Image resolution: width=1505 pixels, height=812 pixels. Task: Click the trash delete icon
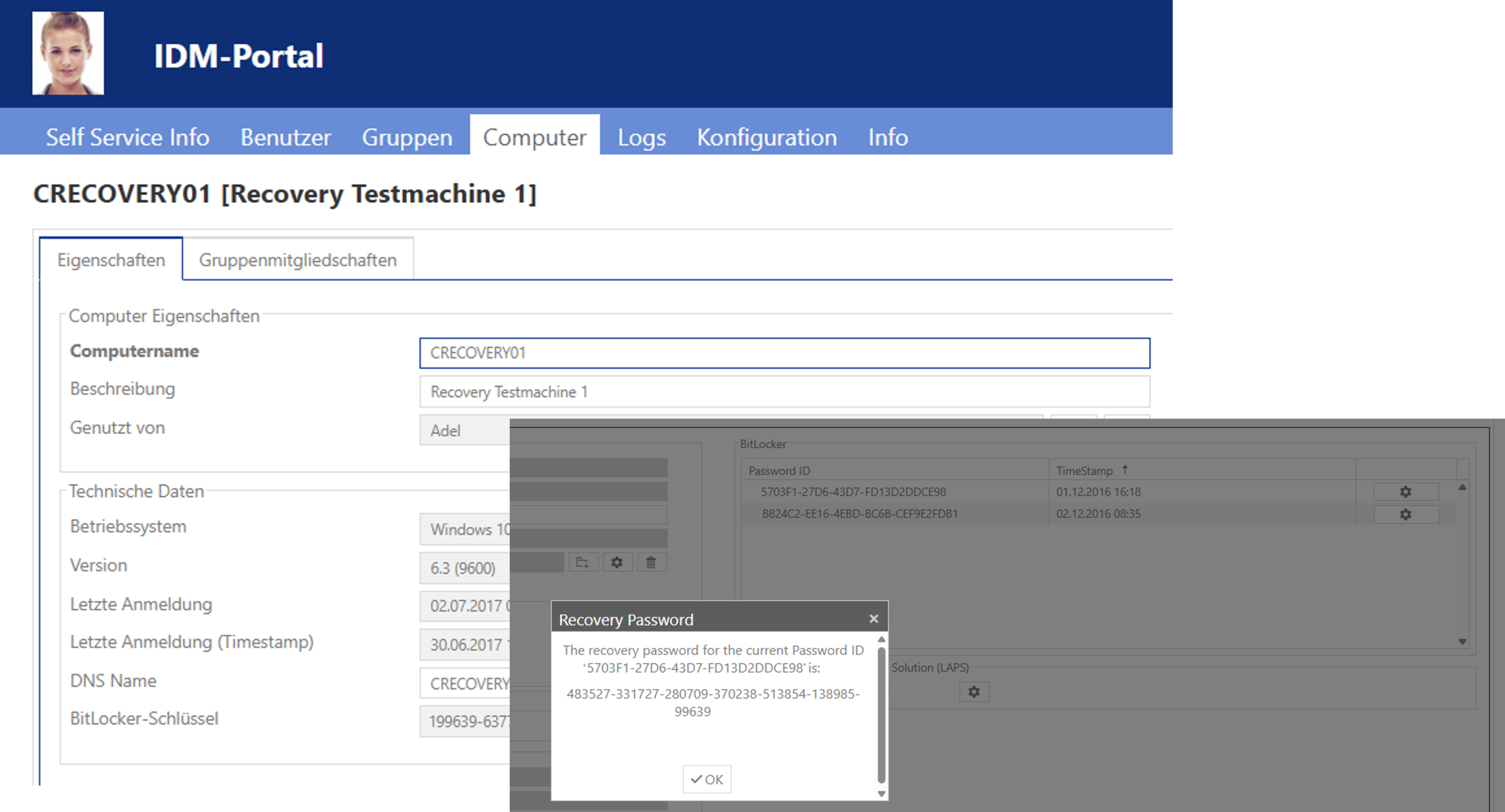pos(652,562)
